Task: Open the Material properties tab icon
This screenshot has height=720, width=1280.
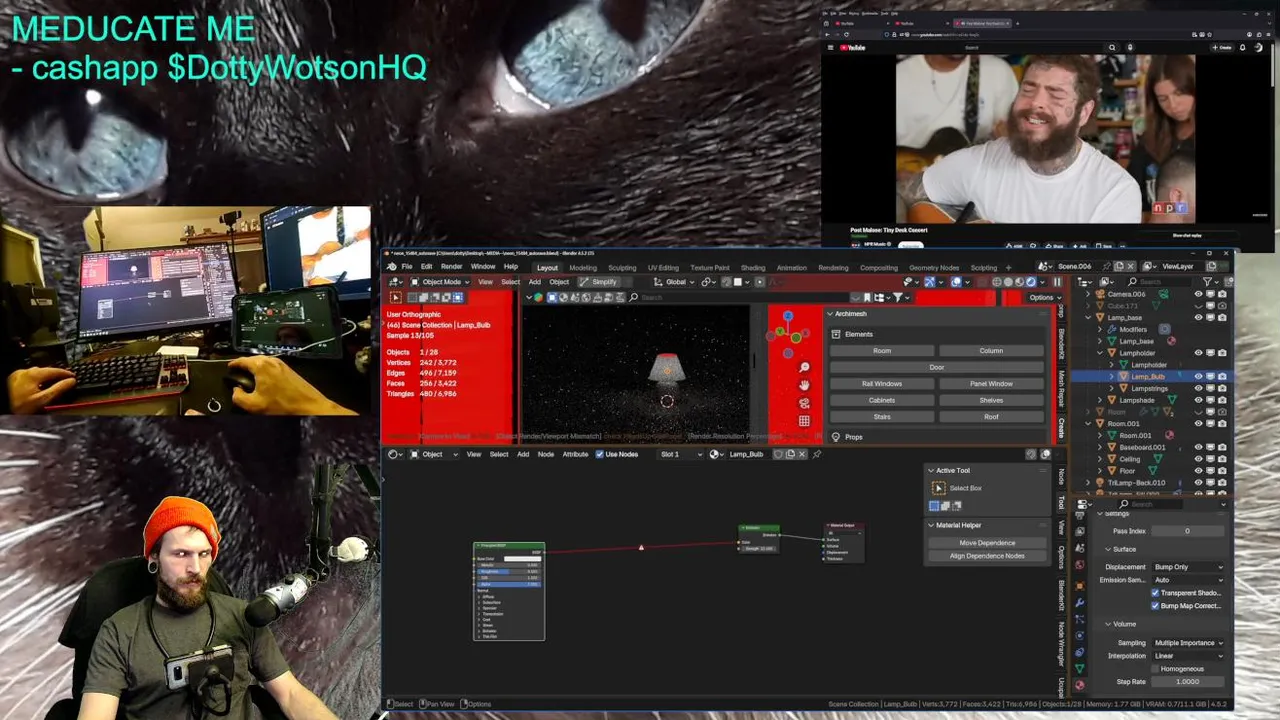Action: pos(1080,685)
